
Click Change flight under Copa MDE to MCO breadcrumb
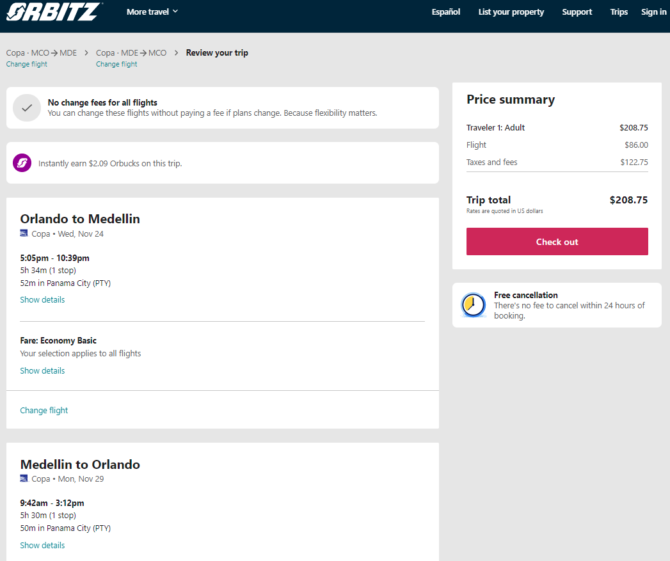(116, 64)
